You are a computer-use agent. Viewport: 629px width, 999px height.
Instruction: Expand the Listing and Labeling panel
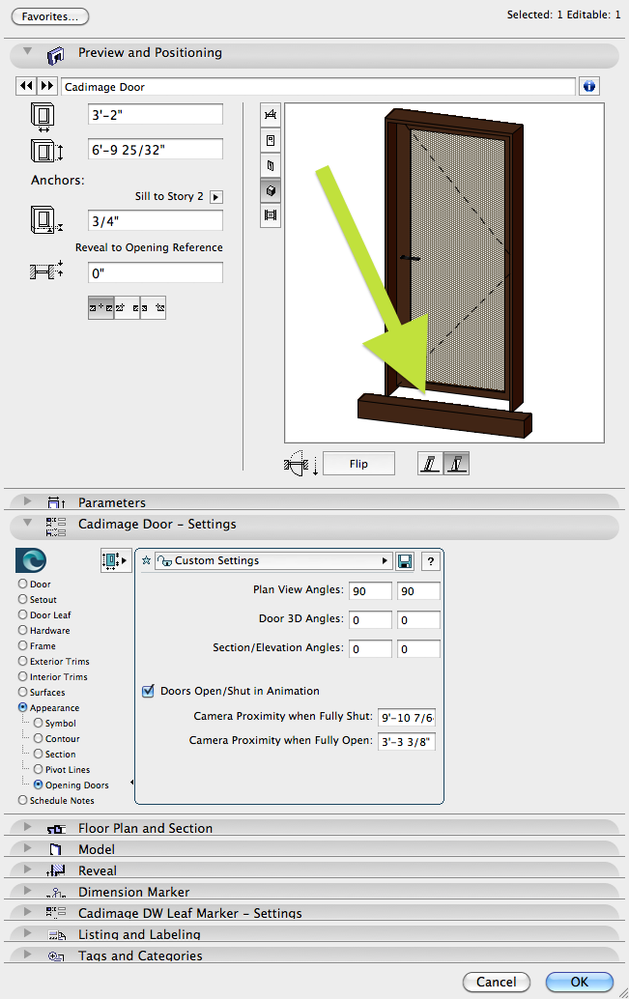coord(27,933)
